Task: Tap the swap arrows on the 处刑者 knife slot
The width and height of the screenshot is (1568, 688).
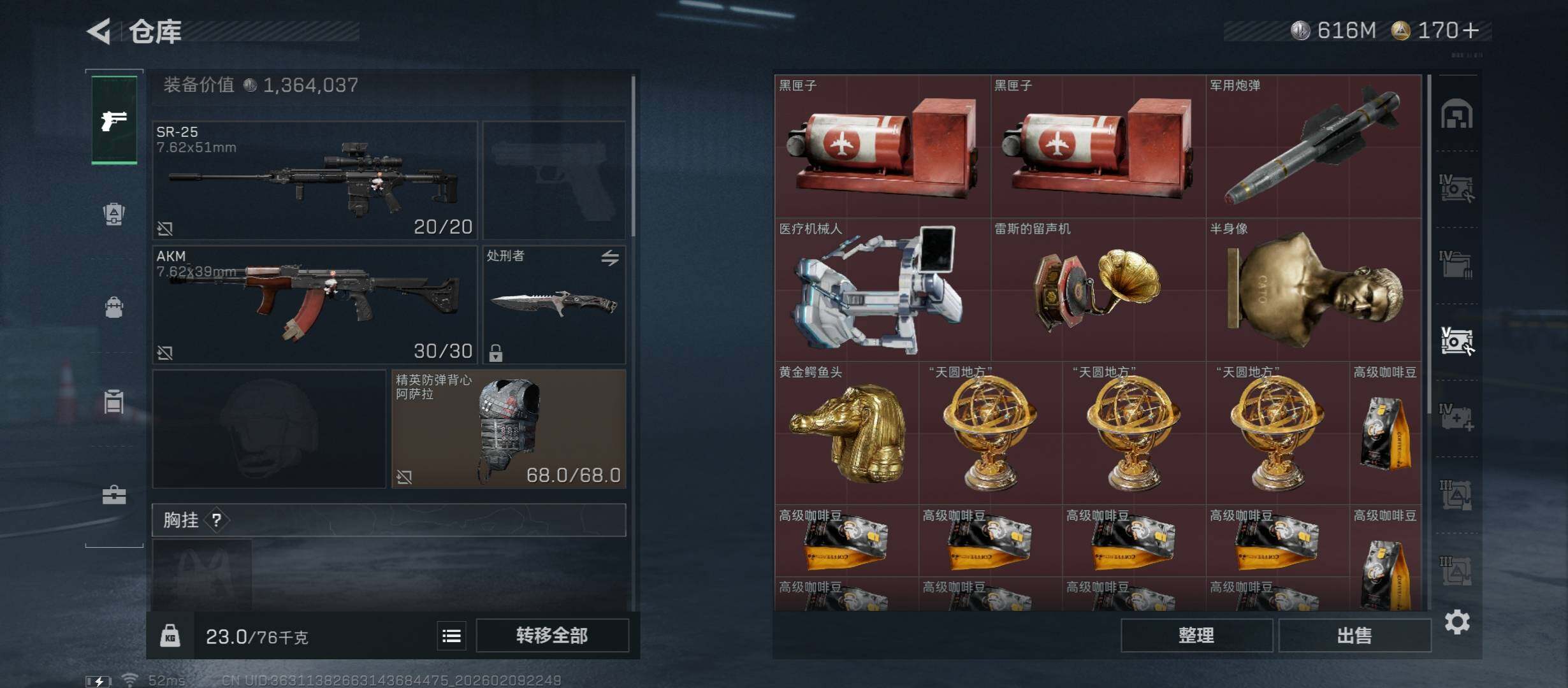Action: click(610, 258)
